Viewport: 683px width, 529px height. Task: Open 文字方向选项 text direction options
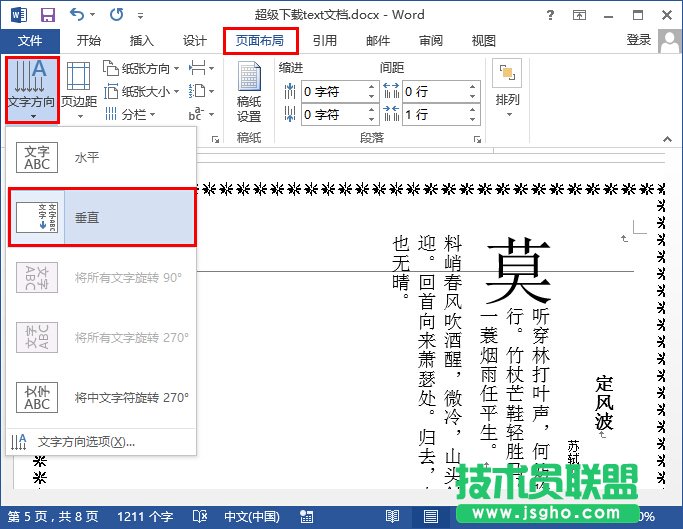85,441
